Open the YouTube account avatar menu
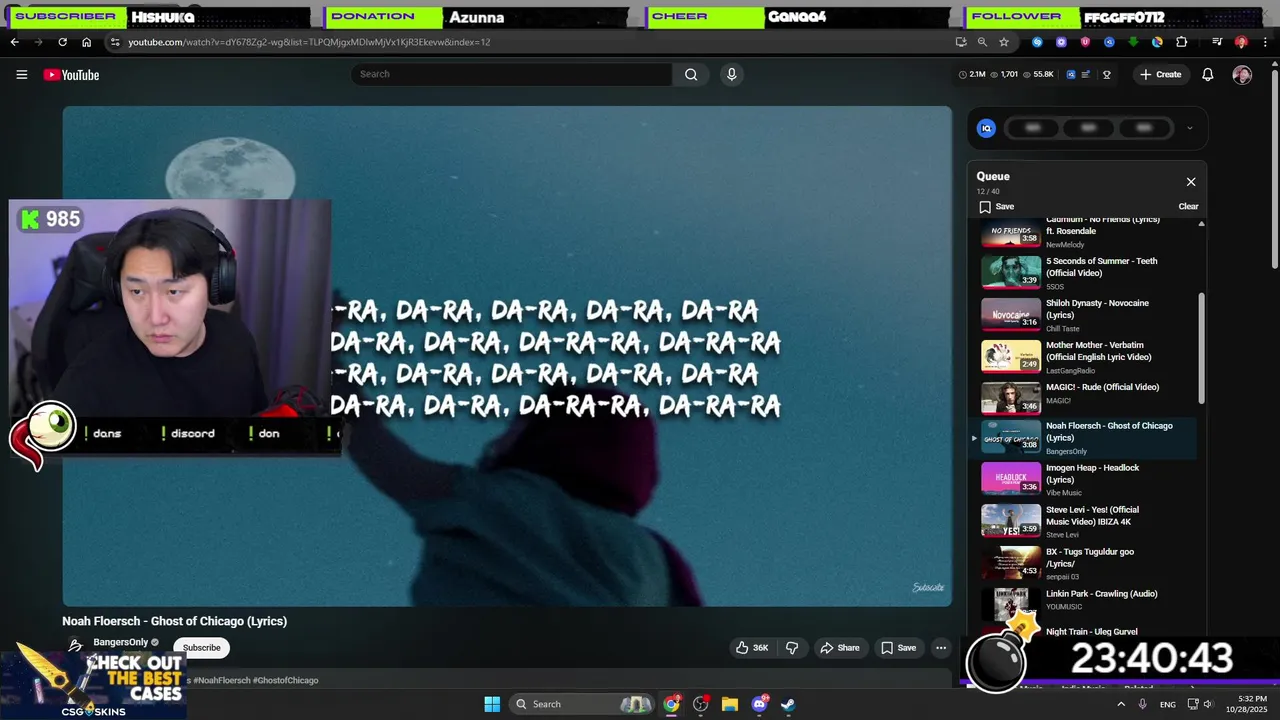Viewport: 1280px width, 720px height. [x=1242, y=74]
